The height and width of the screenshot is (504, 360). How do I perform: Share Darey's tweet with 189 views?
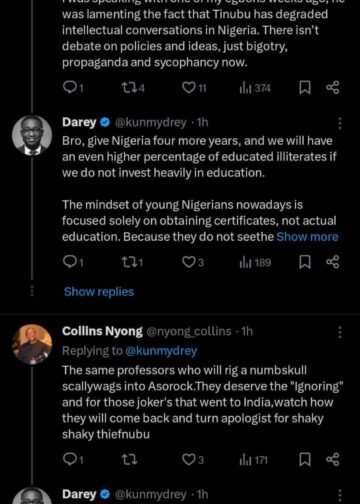pos(333,262)
